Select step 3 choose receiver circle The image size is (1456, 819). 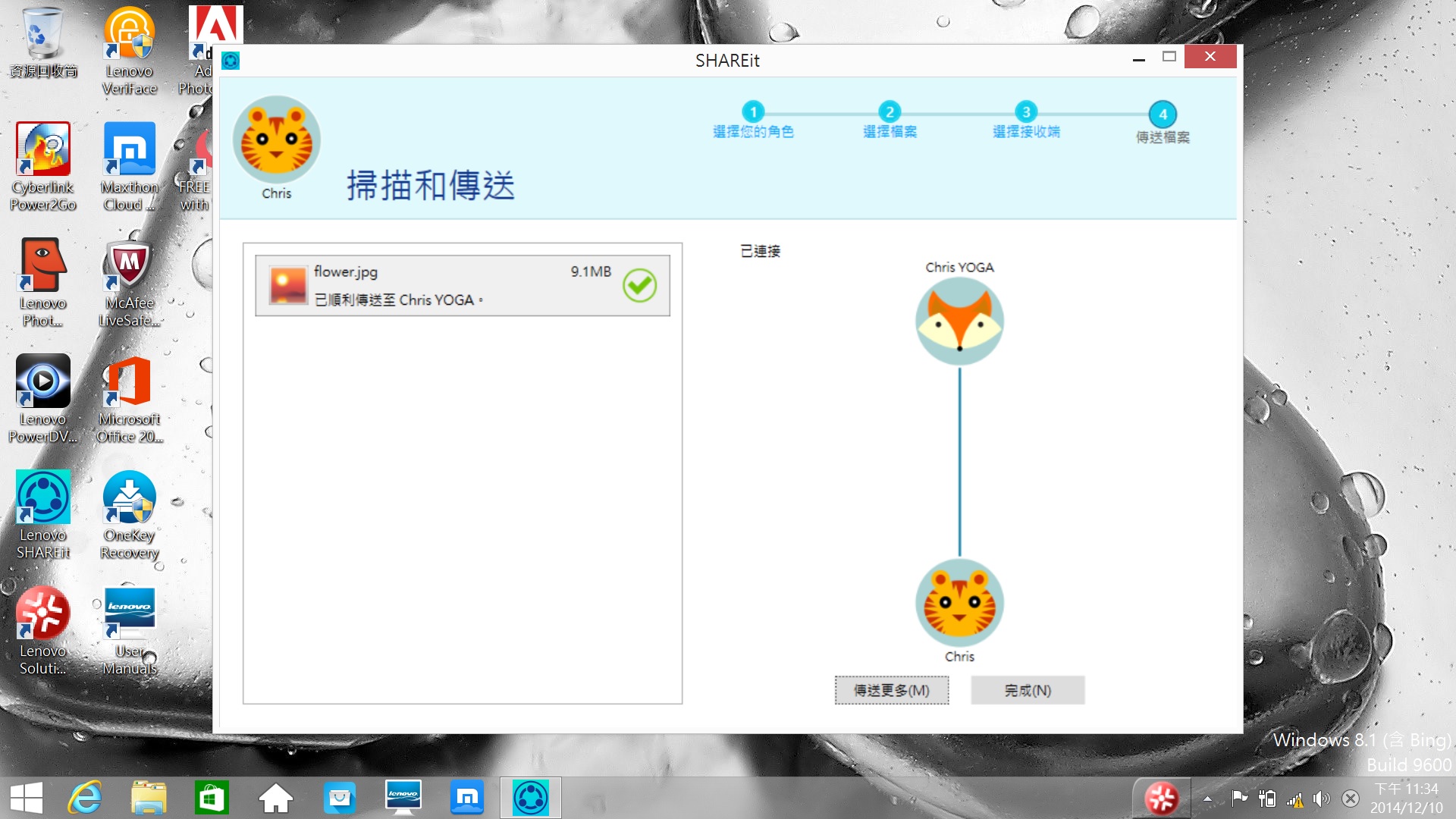[1026, 112]
